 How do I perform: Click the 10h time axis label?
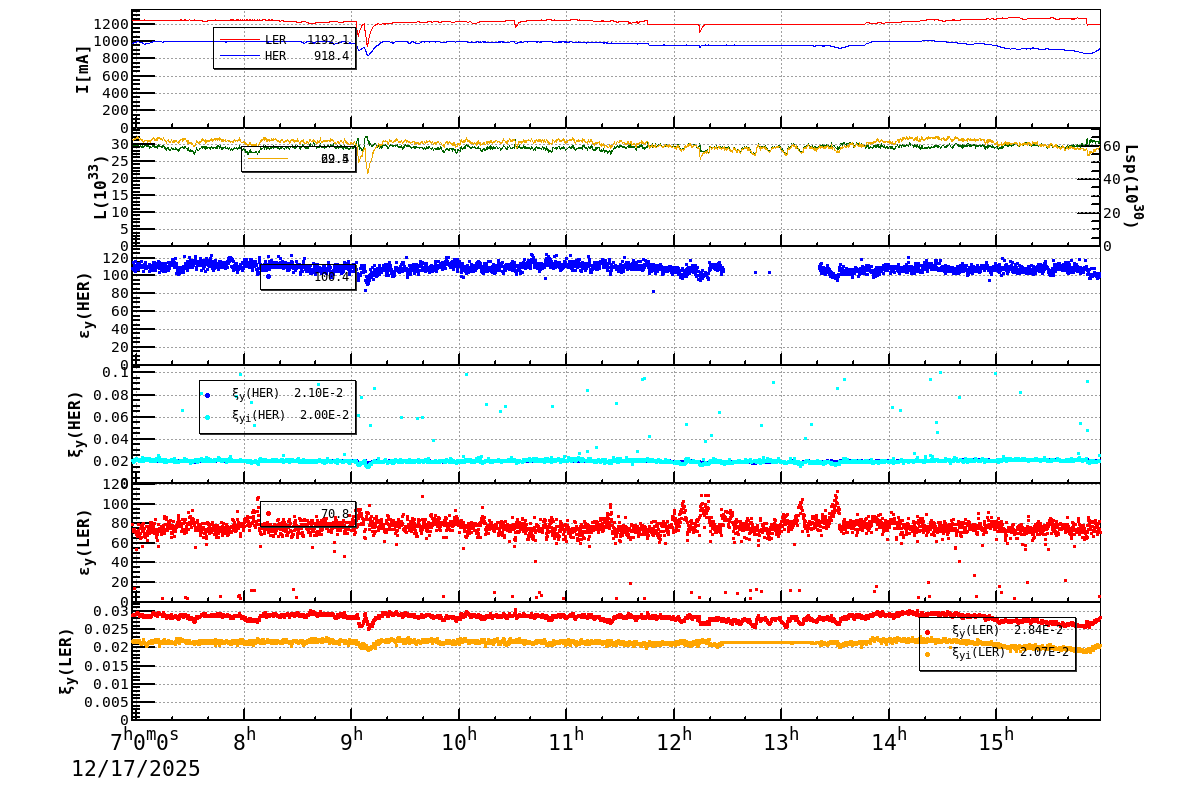(460, 741)
